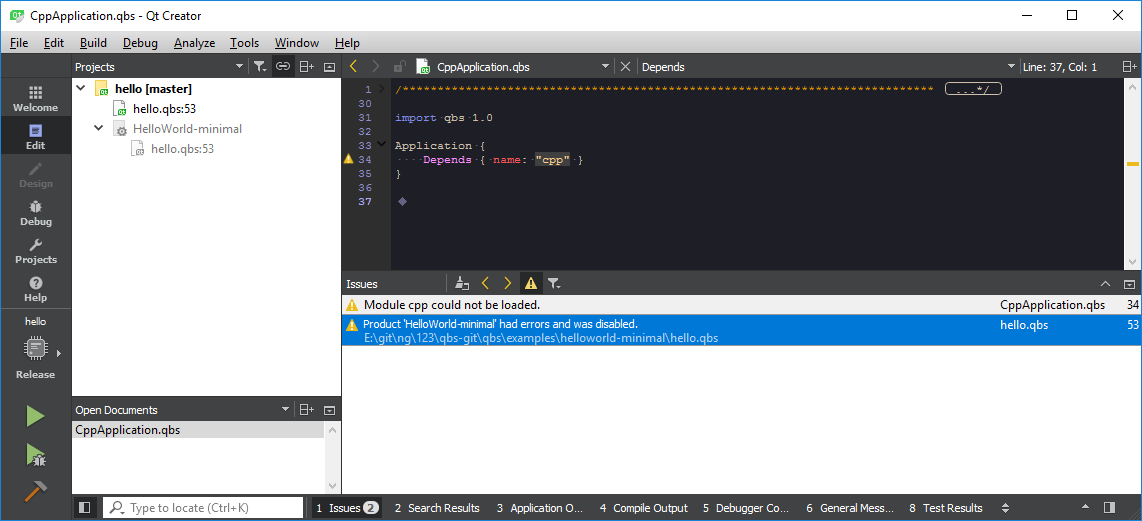Go to next issue arrow
The width and height of the screenshot is (1142, 521).
pos(507,284)
